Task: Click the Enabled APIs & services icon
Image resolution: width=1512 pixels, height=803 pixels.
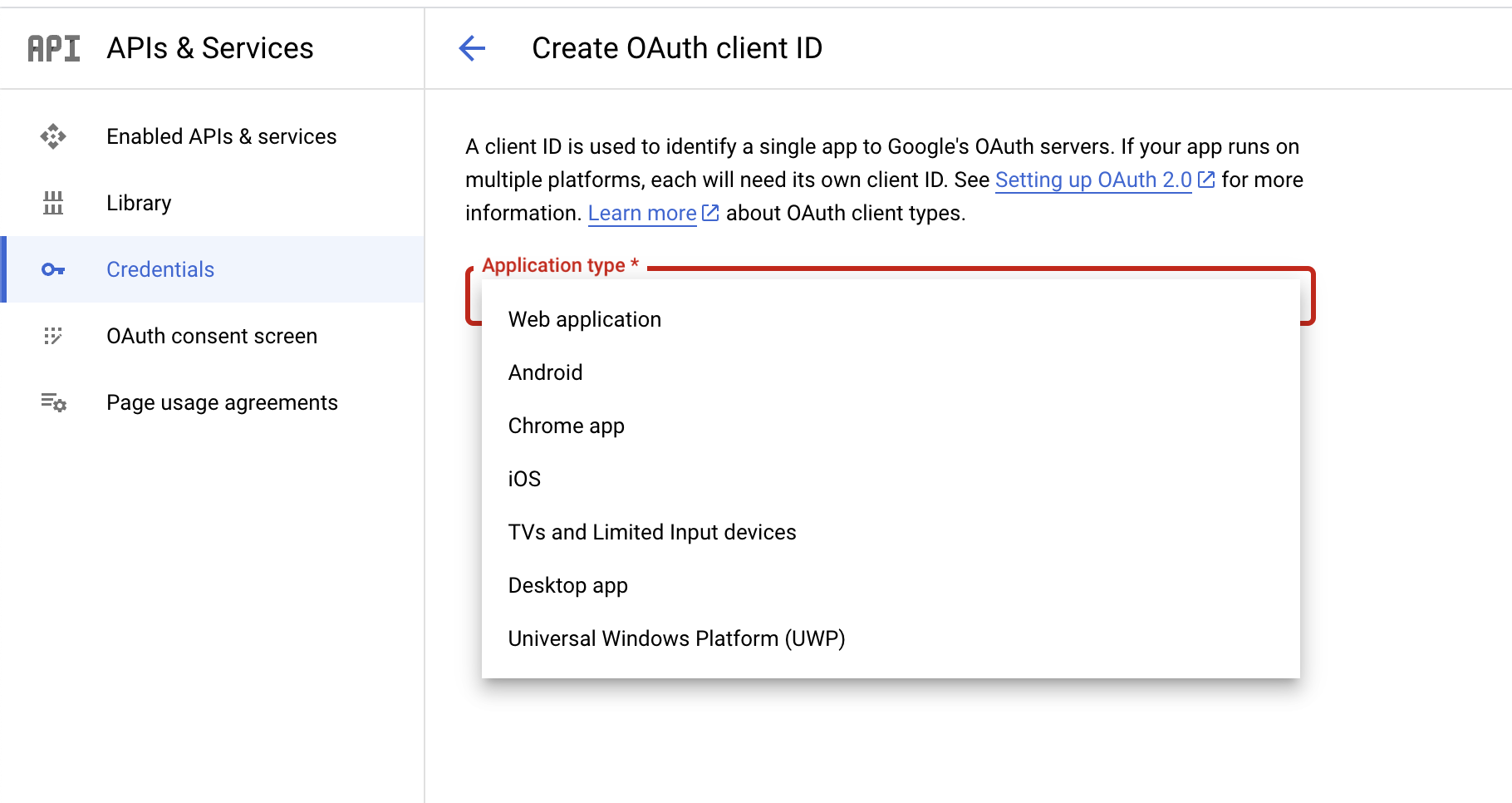Action: 53,136
